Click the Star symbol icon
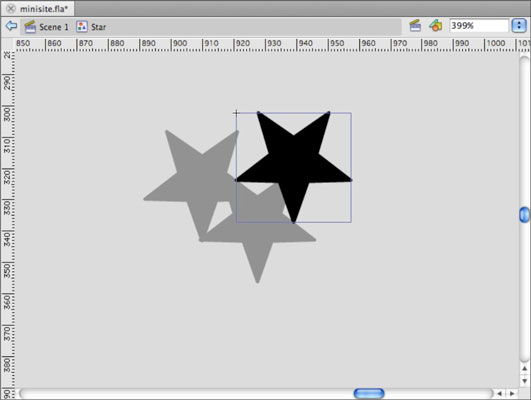This screenshot has width=531, height=400. point(82,27)
